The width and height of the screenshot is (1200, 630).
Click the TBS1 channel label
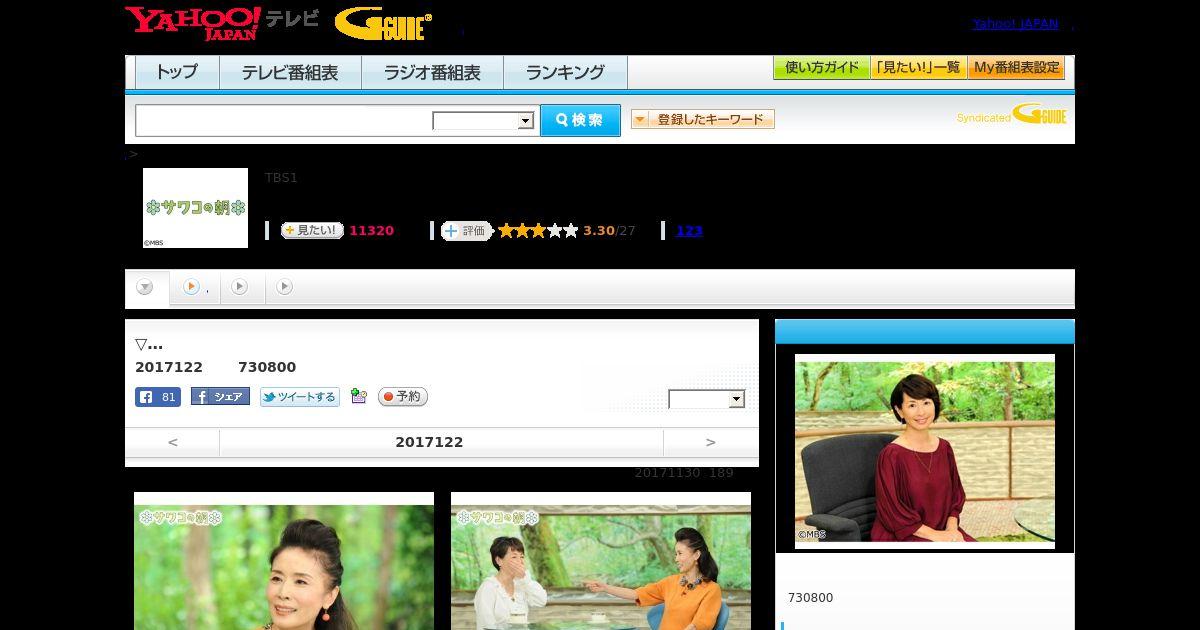point(281,178)
